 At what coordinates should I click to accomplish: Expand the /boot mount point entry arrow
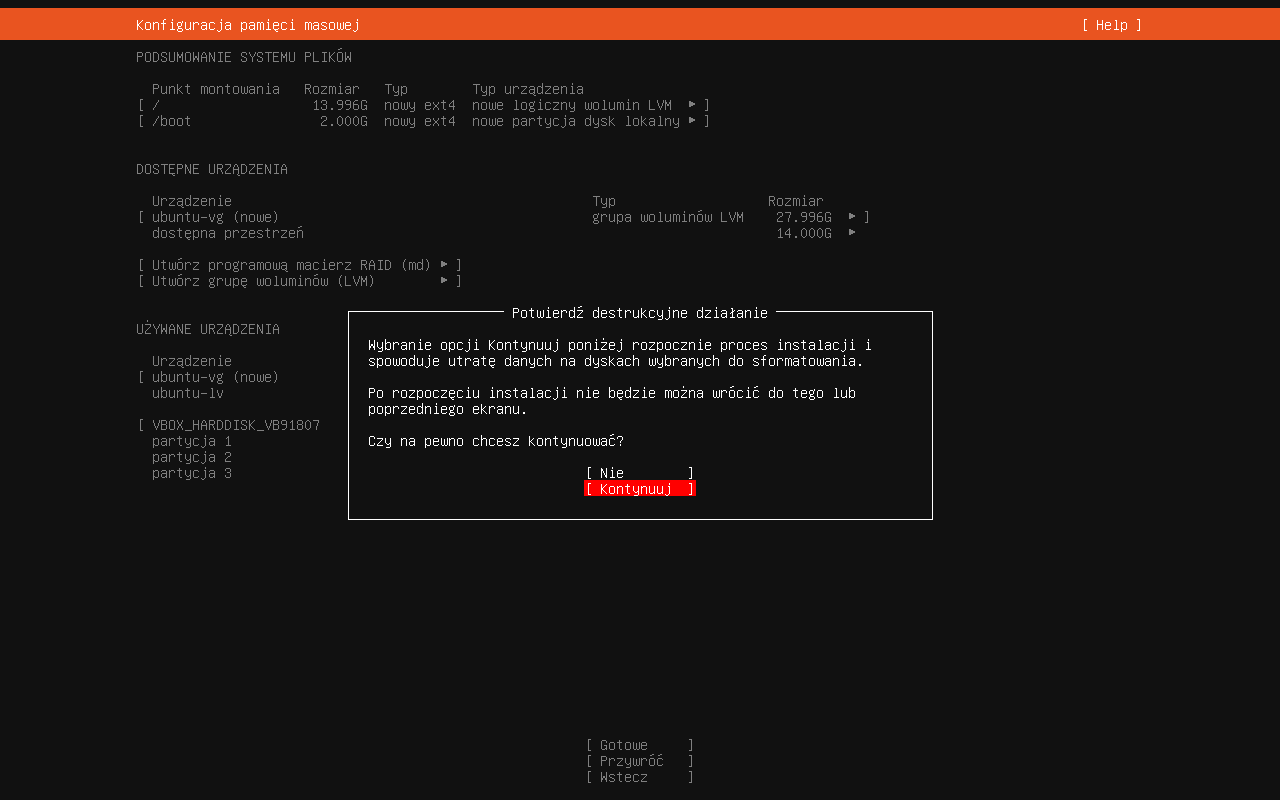[692, 121]
